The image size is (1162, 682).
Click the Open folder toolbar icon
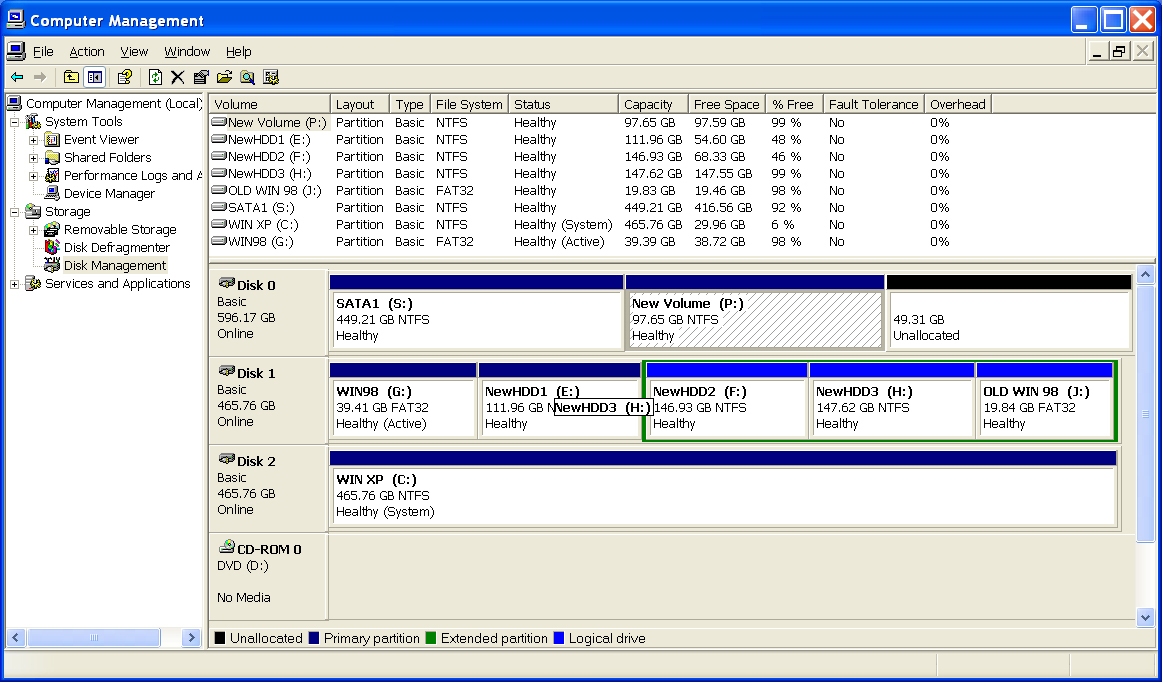tap(224, 77)
